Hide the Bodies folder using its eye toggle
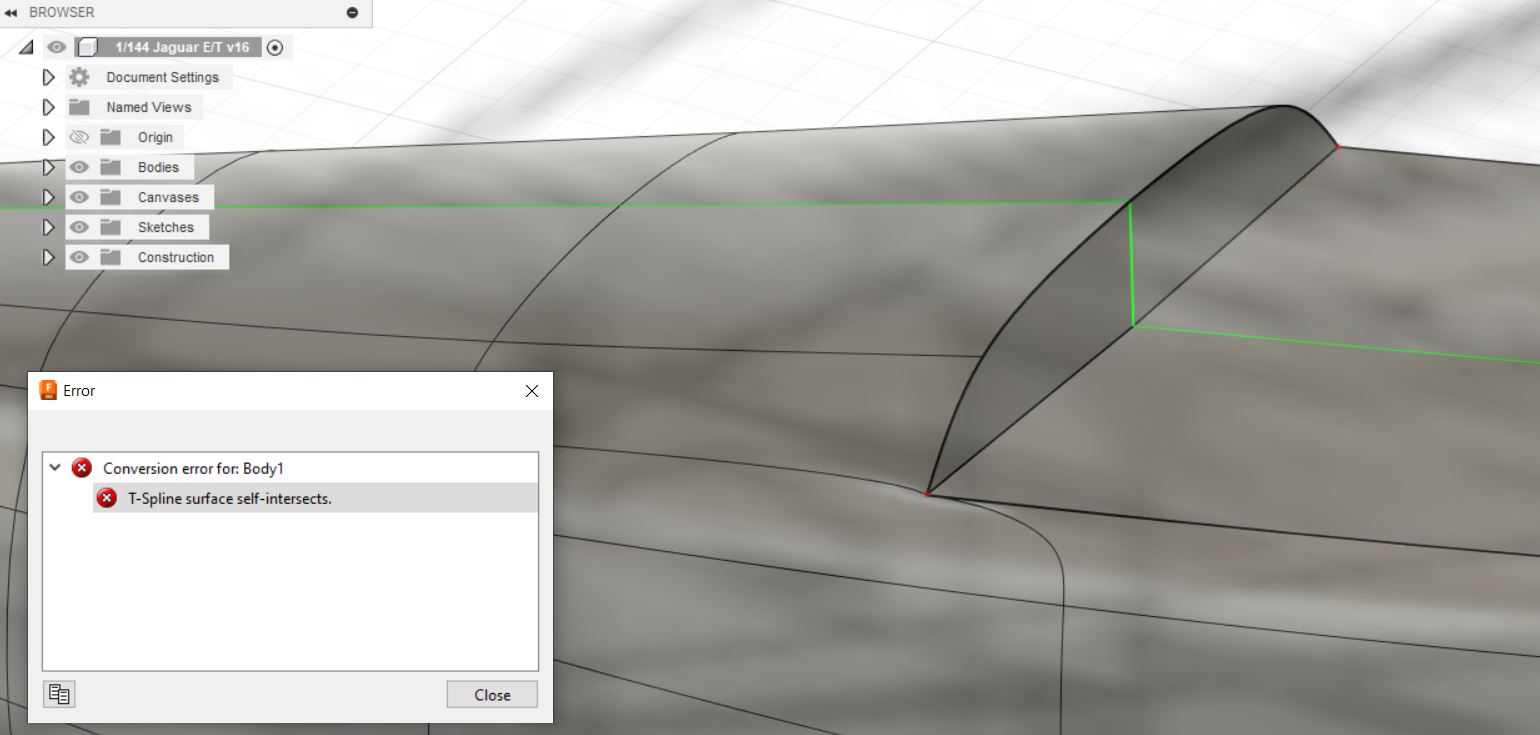1540x735 pixels. [x=79, y=167]
